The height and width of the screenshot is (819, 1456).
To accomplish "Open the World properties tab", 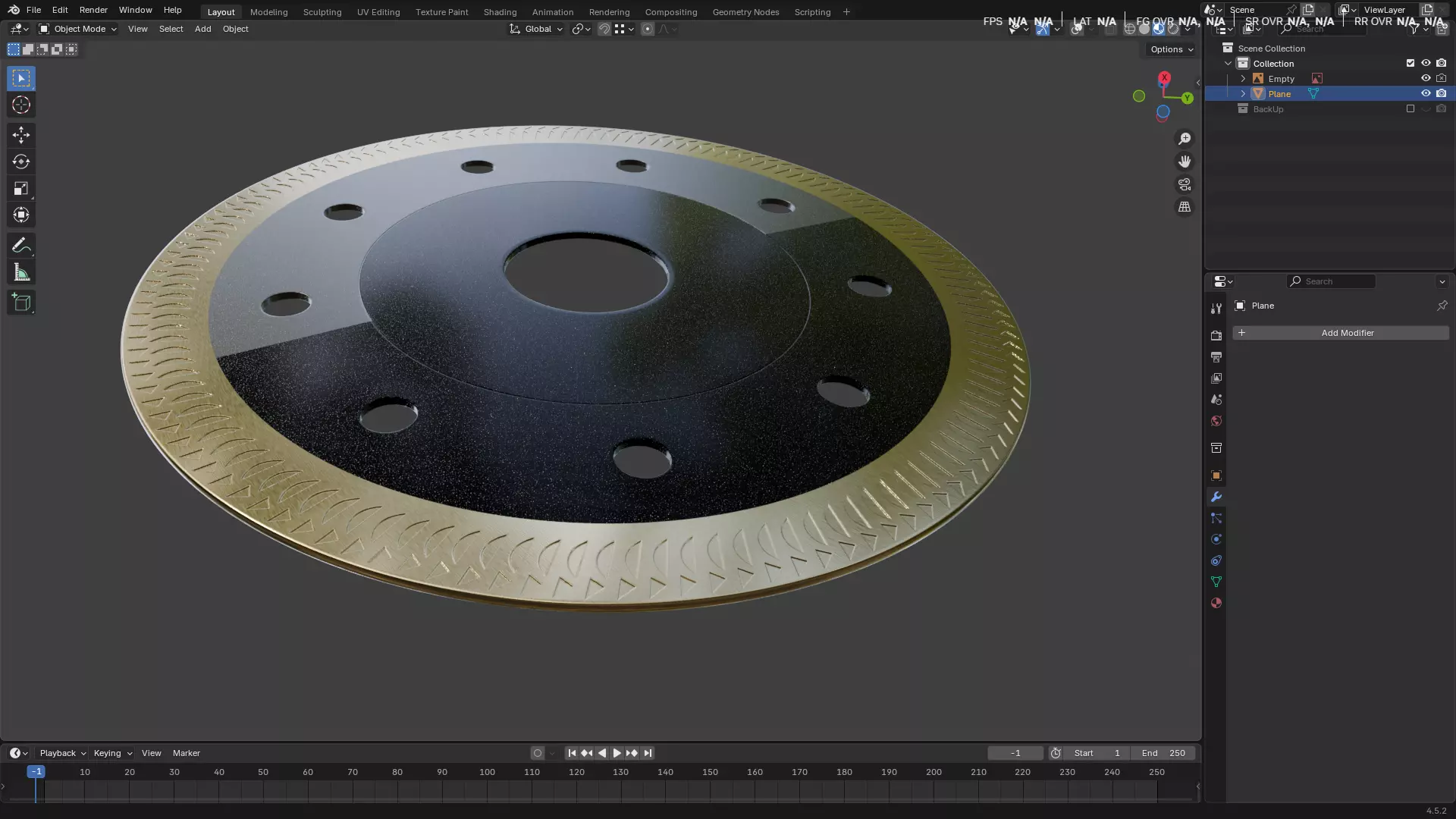I will pyautogui.click(x=1216, y=421).
